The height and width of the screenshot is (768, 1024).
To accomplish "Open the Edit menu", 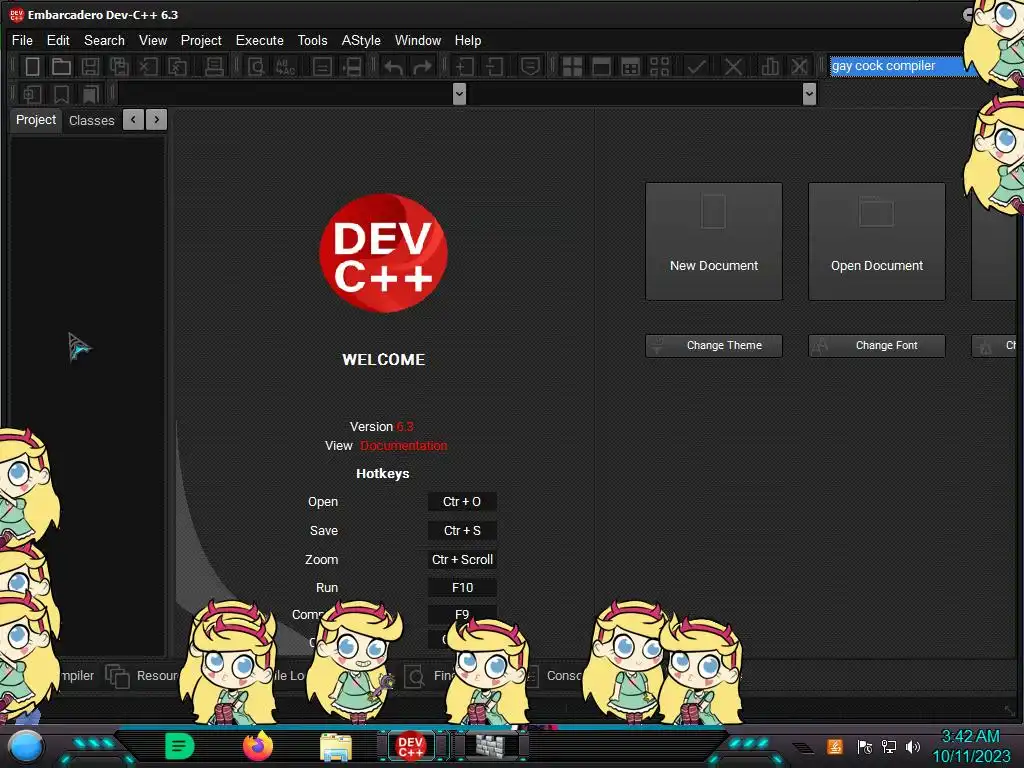I will coord(58,40).
